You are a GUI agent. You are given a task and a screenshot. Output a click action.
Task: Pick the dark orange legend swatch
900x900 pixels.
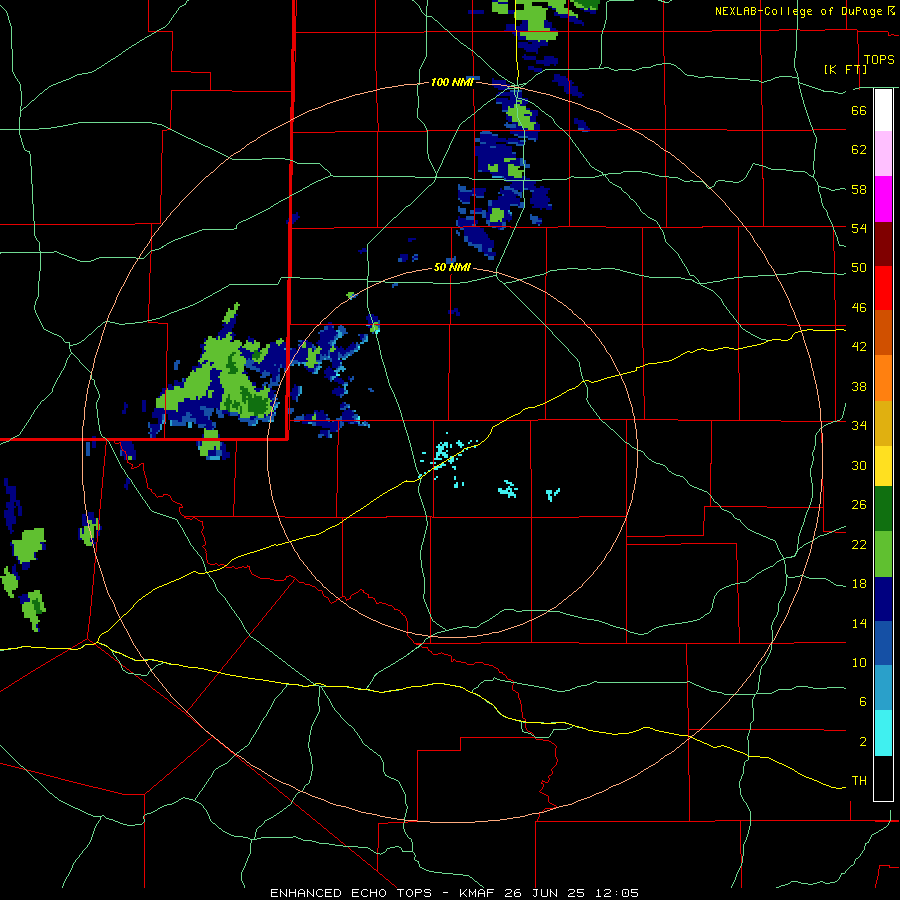(883, 332)
